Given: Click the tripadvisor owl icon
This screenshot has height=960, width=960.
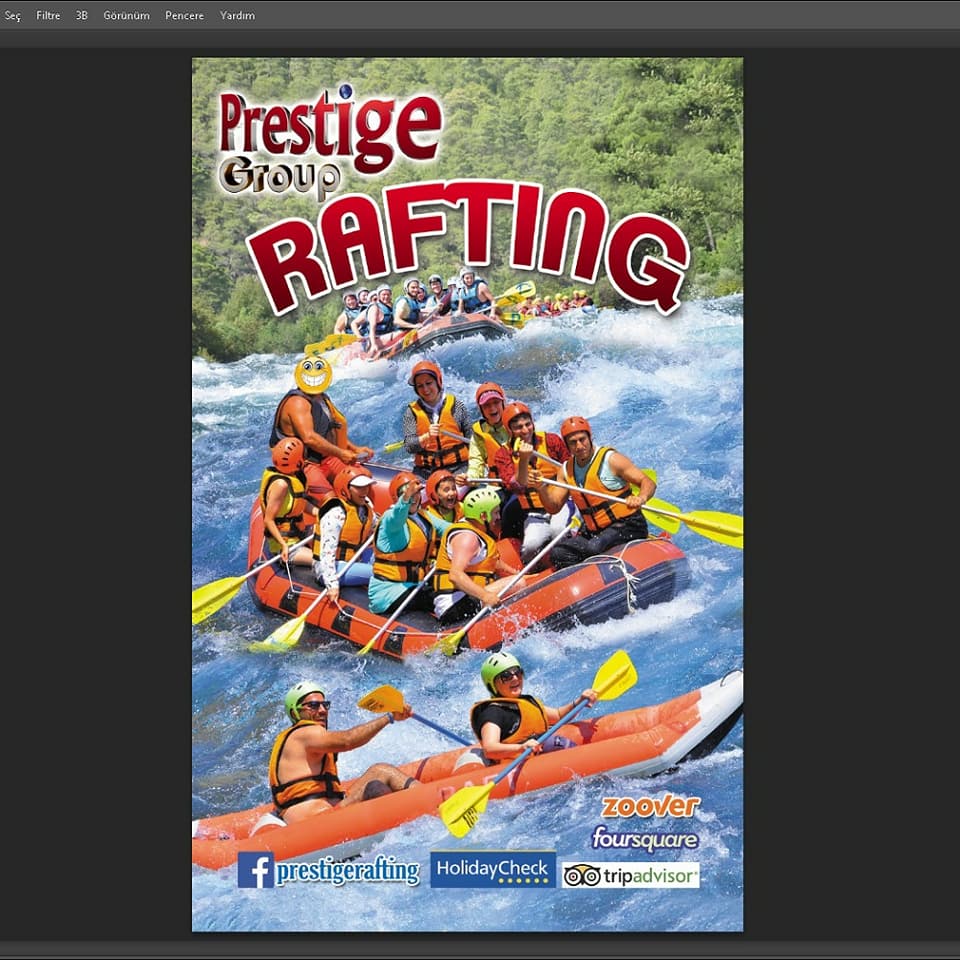Looking at the screenshot, I should (x=581, y=876).
